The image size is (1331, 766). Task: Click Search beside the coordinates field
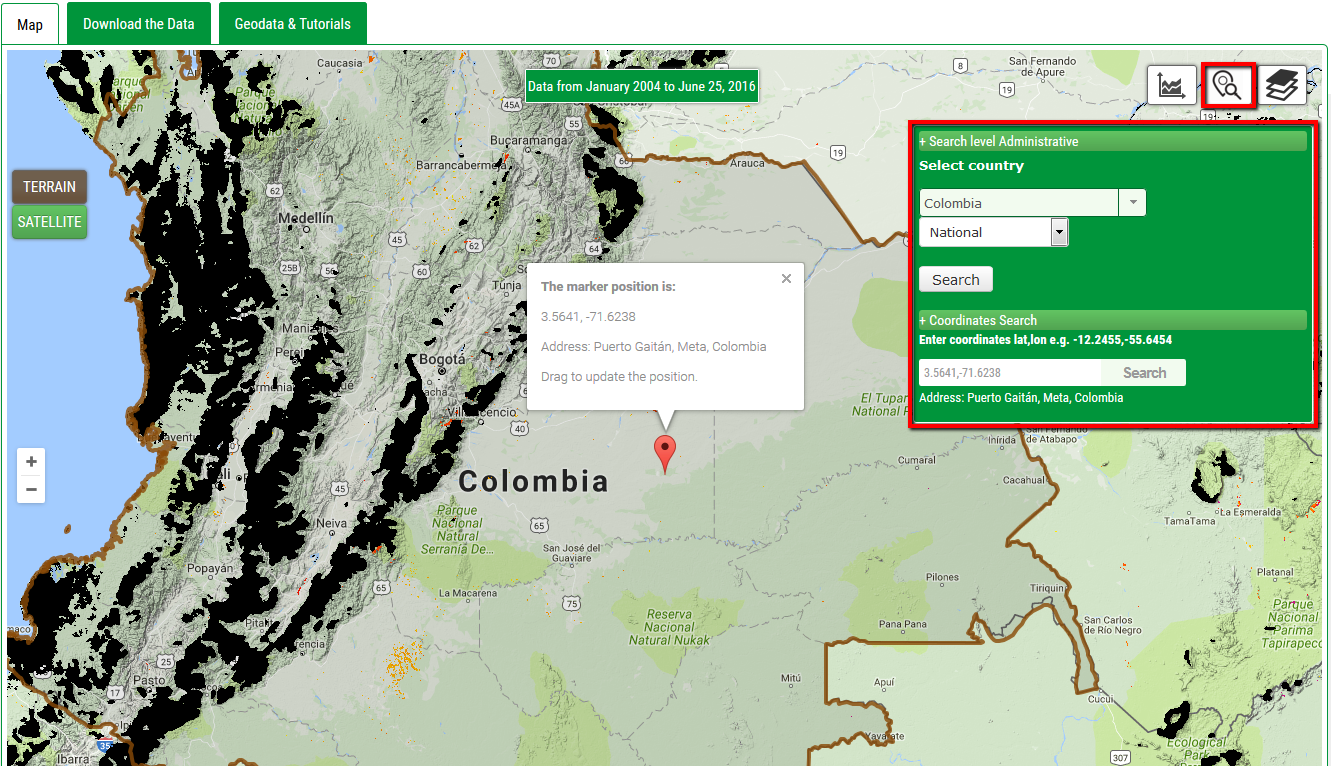pos(1144,373)
